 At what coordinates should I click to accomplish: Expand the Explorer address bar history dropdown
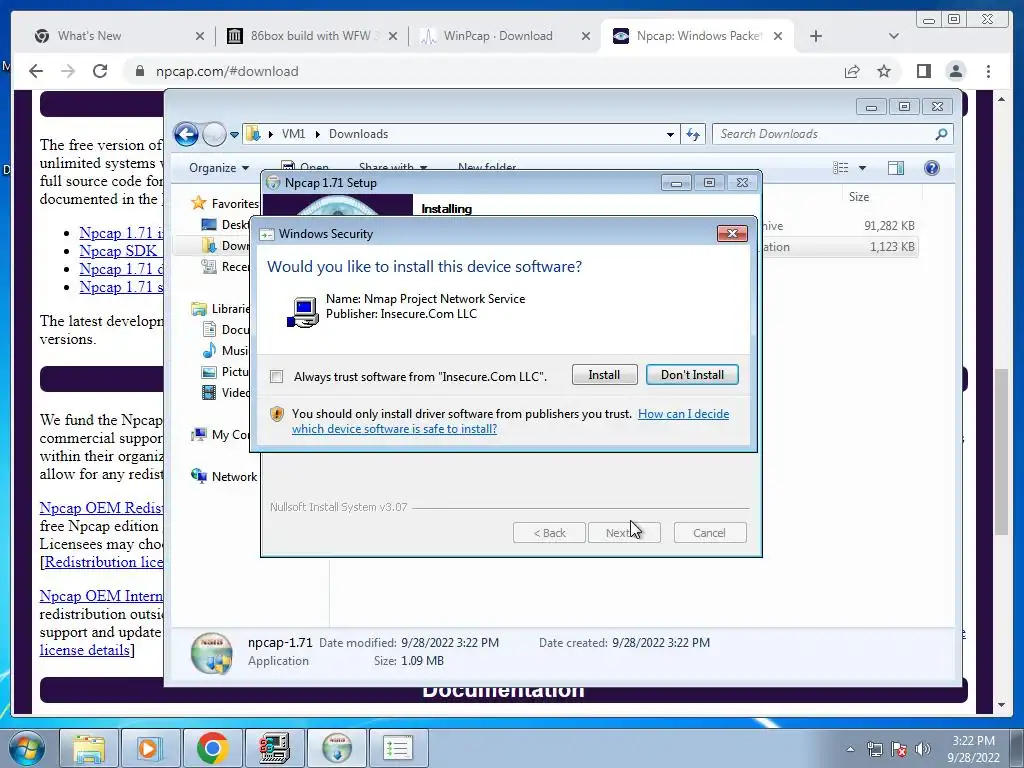670,135
